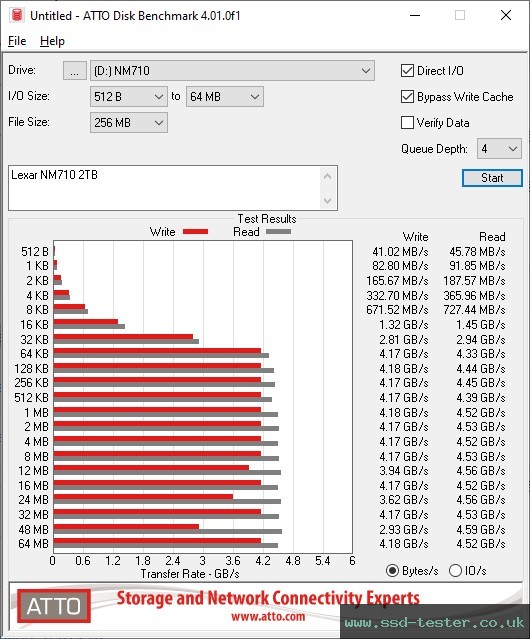Click the 41.02 MB/s write value

(x=400, y=252)
